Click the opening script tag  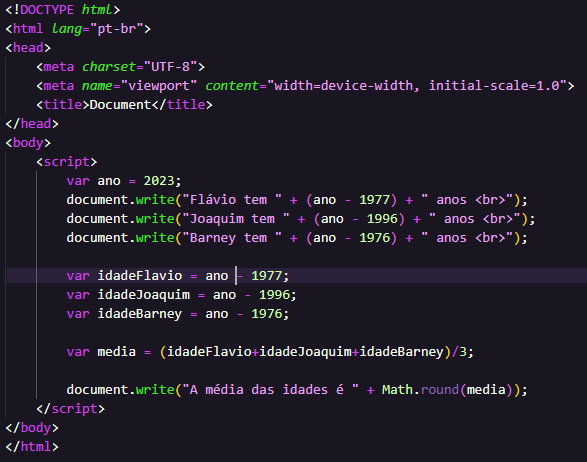coord(67,162)
